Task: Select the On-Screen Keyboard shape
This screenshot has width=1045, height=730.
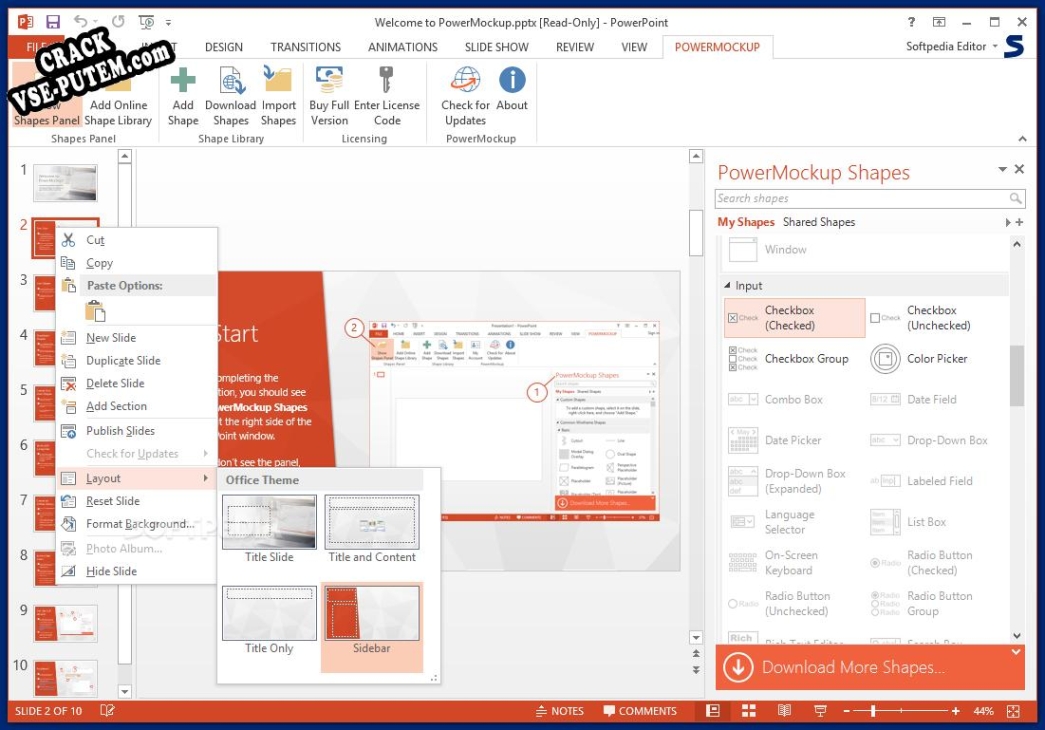Action: (x=794, y=563)
